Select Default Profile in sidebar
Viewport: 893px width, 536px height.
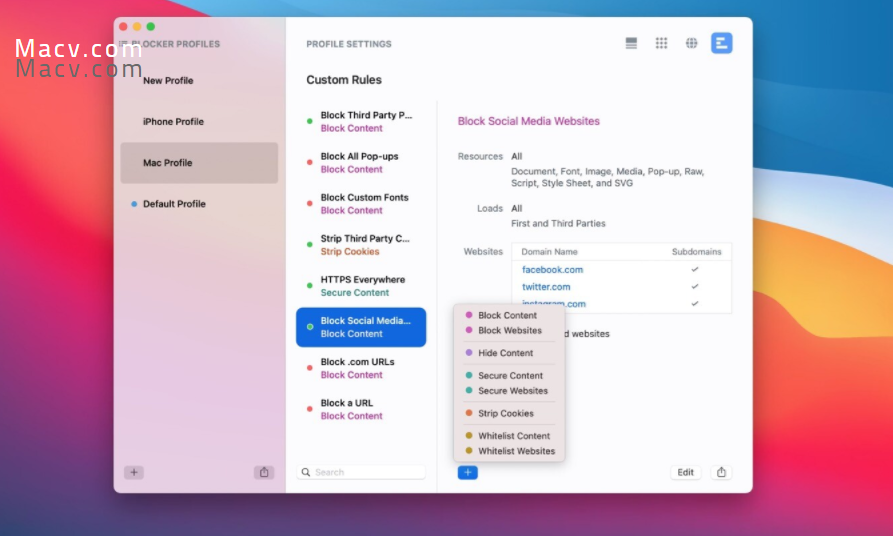point(199,203)
